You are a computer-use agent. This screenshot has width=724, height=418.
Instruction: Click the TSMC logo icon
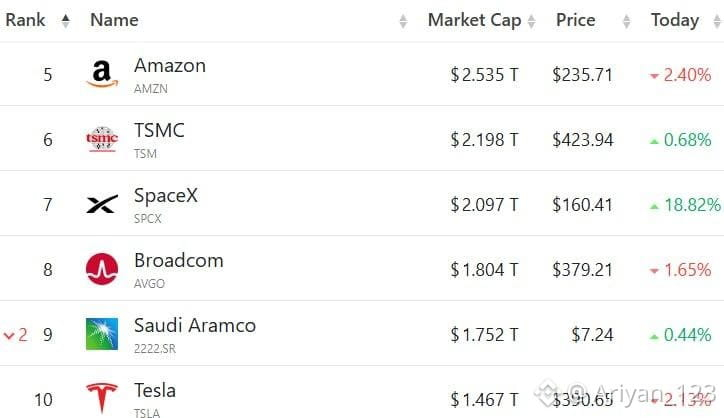coord(102,139)
